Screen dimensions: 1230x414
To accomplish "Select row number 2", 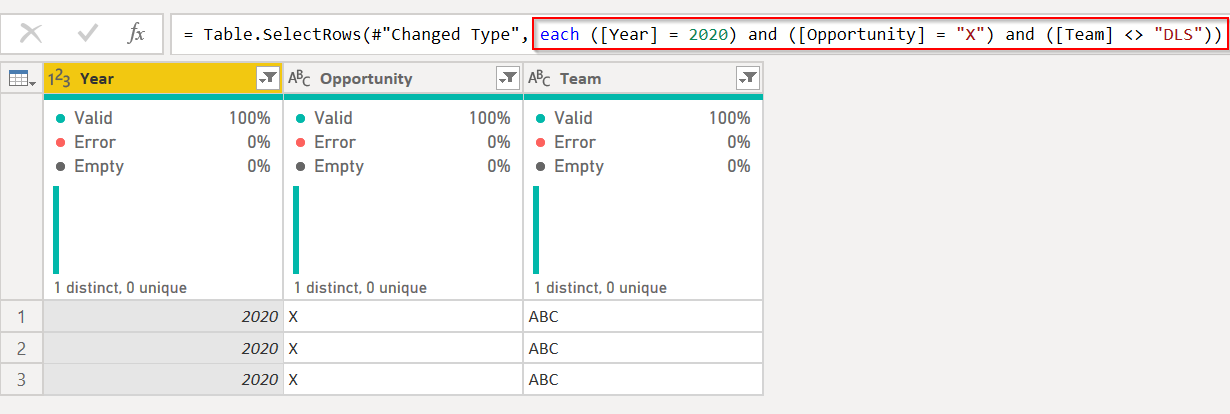I will 22,348.
